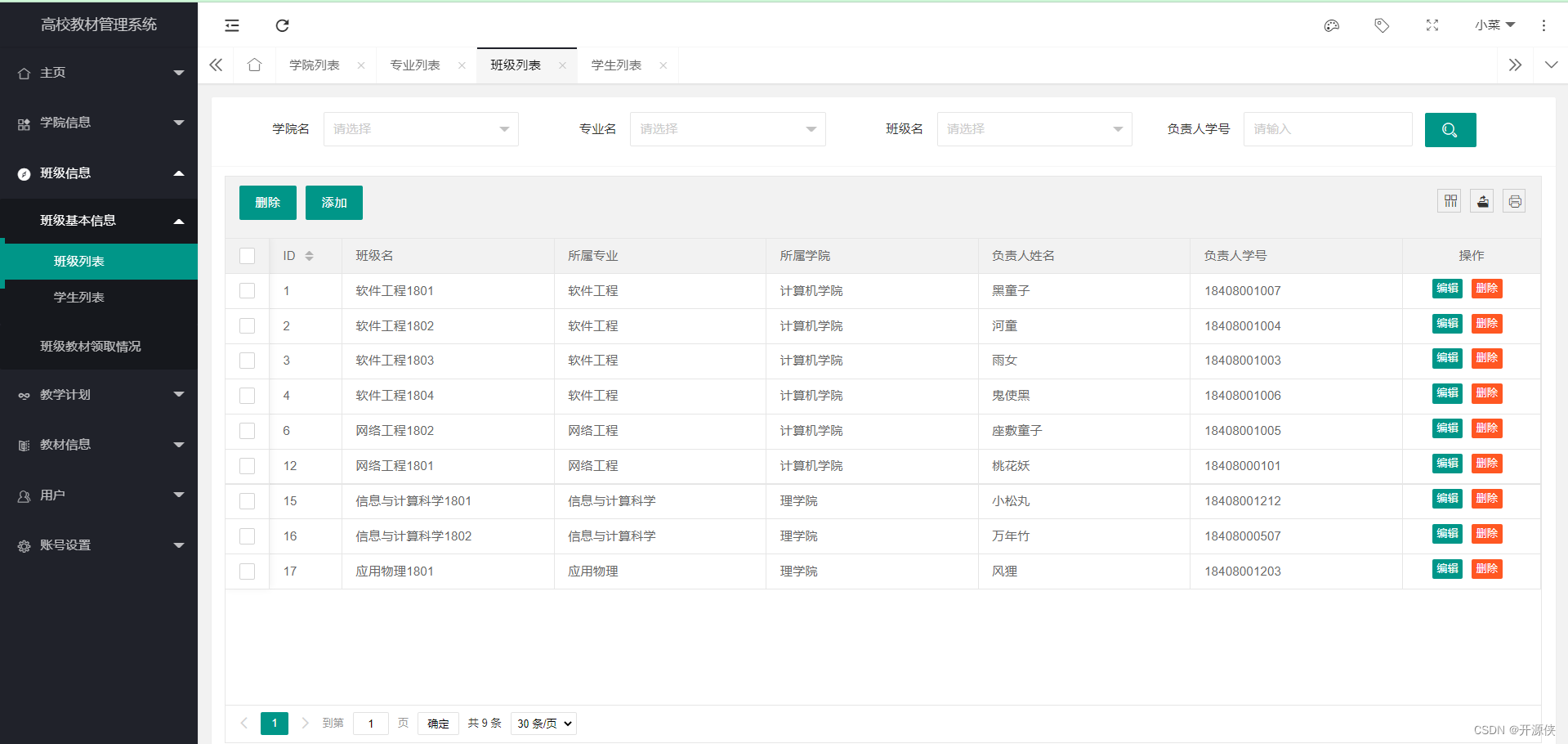Open the 小菜 user dropdown
Image resolution: width=1568 pixels, height=744 pixels.
pyautogui.click(x=1495, y=25)
